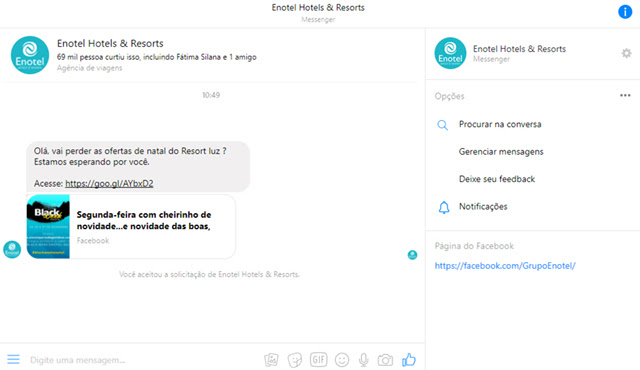Image resolution: width=640 pixels, height=370 pixels.
Task: Open the facebook.com/GrupoEnotel link
Action: click(x=505, y=266)
